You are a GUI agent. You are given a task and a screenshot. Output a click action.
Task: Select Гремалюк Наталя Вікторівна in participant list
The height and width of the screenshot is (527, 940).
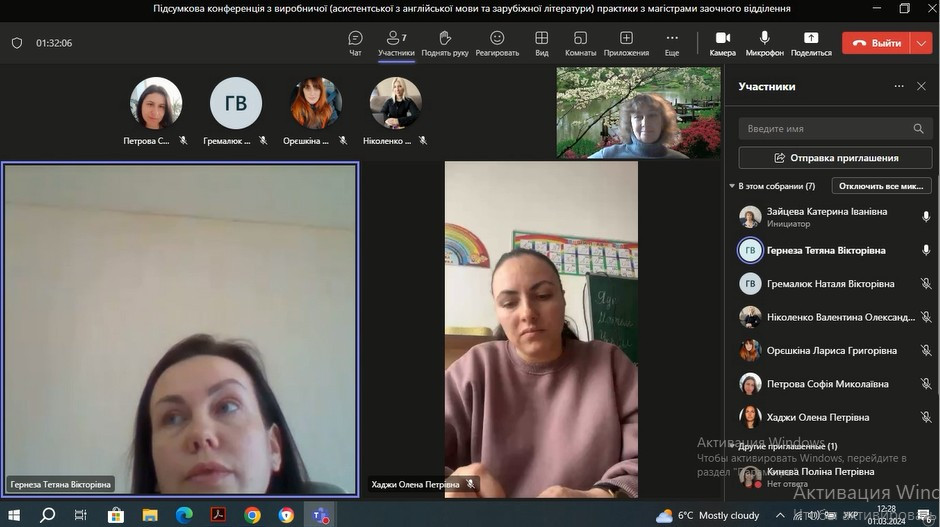click(x=834, y=284)
